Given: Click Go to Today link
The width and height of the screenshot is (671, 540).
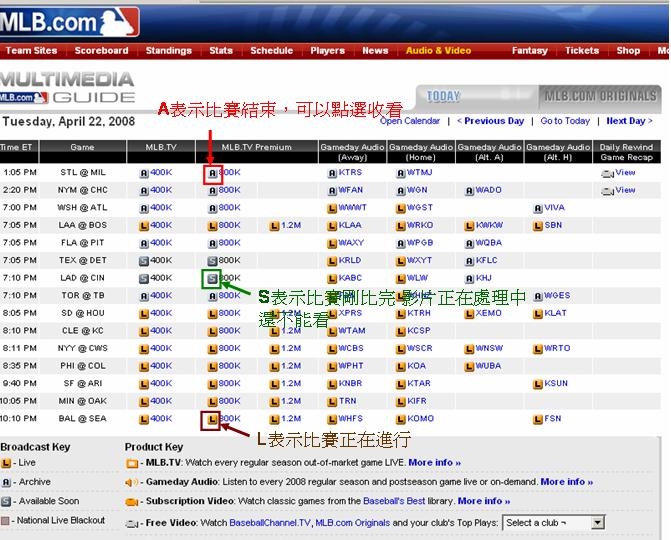Looking at the screenshot, I should click(x=565, y=121).
